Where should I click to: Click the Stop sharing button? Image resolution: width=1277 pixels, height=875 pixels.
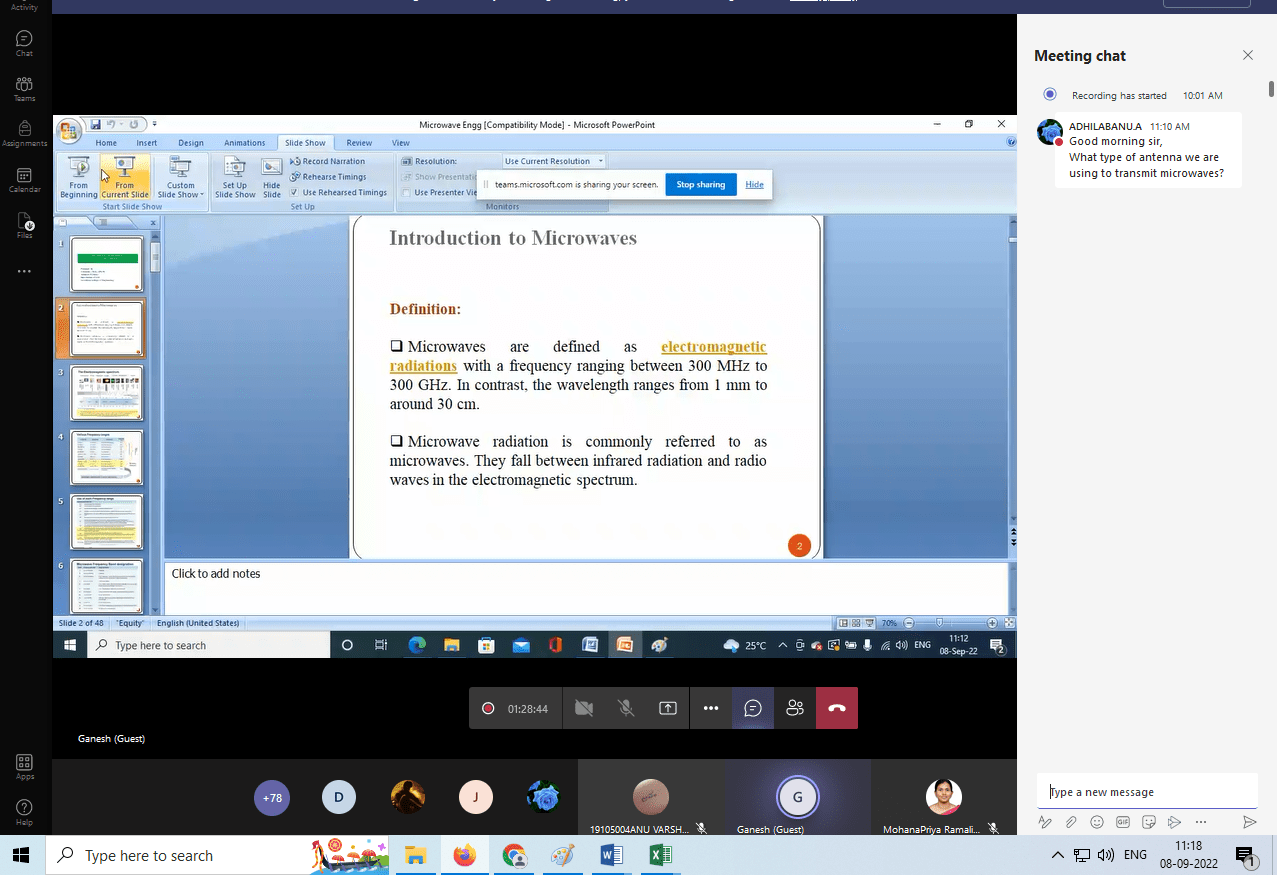click(700, 185)
